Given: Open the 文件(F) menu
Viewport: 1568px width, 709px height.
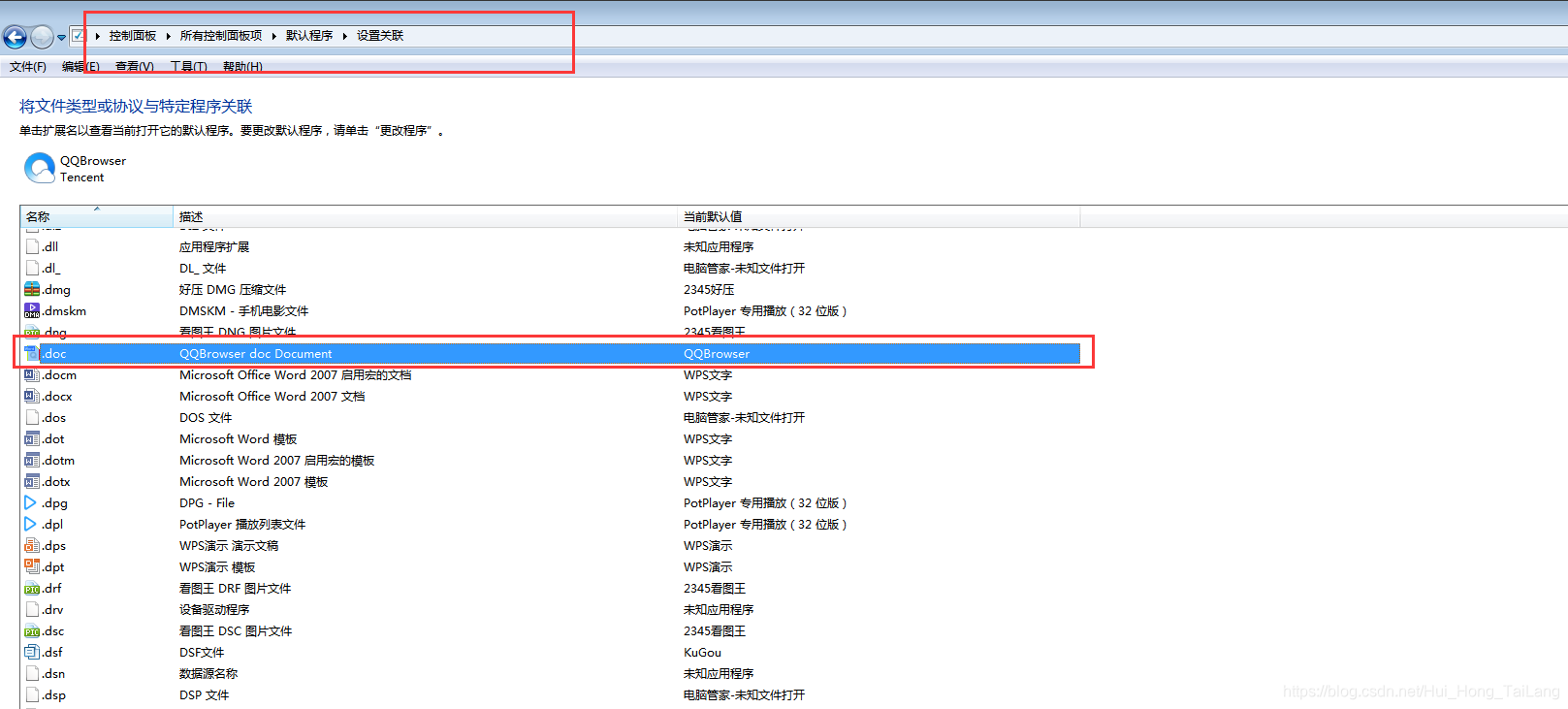Looking at the screenshot, I should (28, 67).
